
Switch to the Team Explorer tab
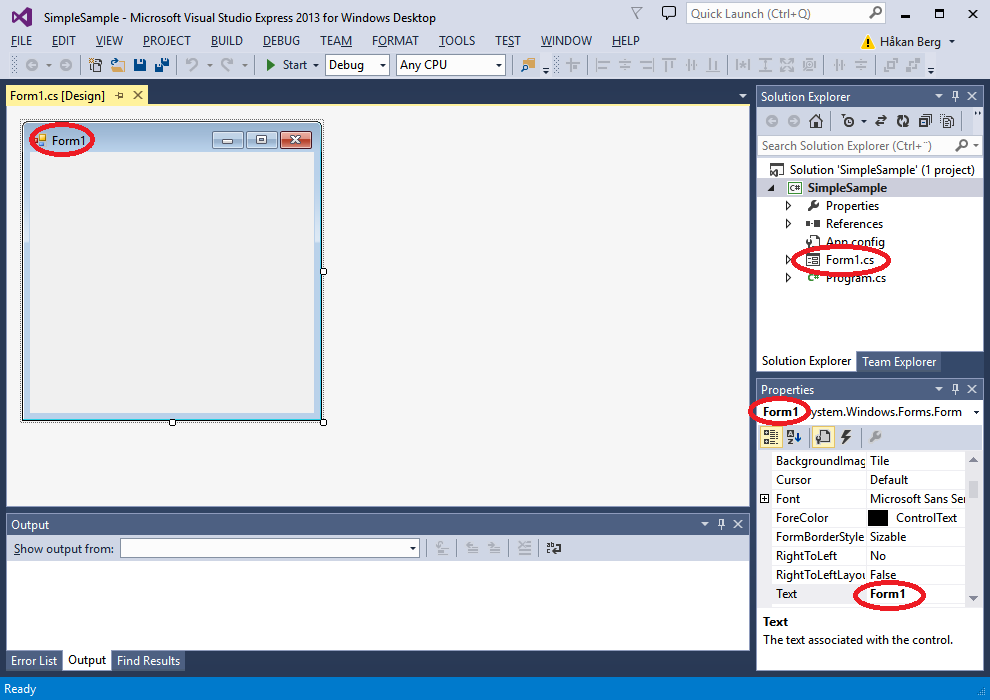[x=899, y=362]
